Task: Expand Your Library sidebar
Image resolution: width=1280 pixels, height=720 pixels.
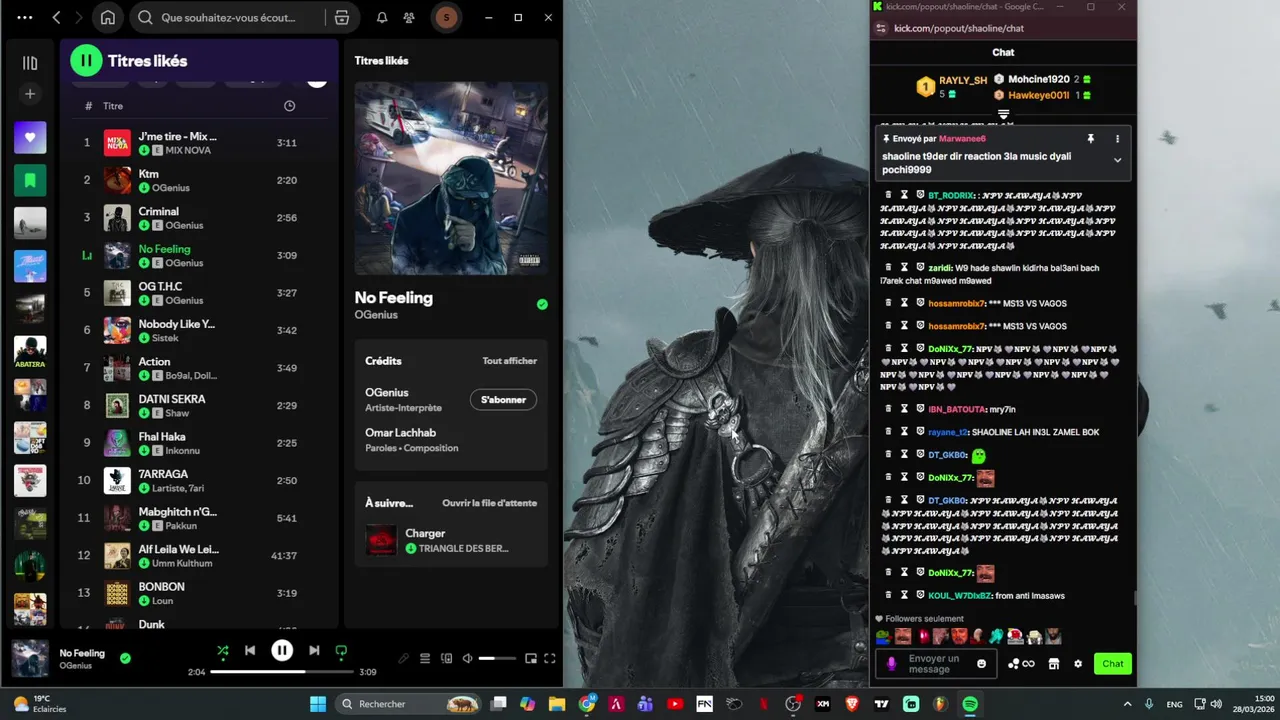Action: click(x=30, y=63)
